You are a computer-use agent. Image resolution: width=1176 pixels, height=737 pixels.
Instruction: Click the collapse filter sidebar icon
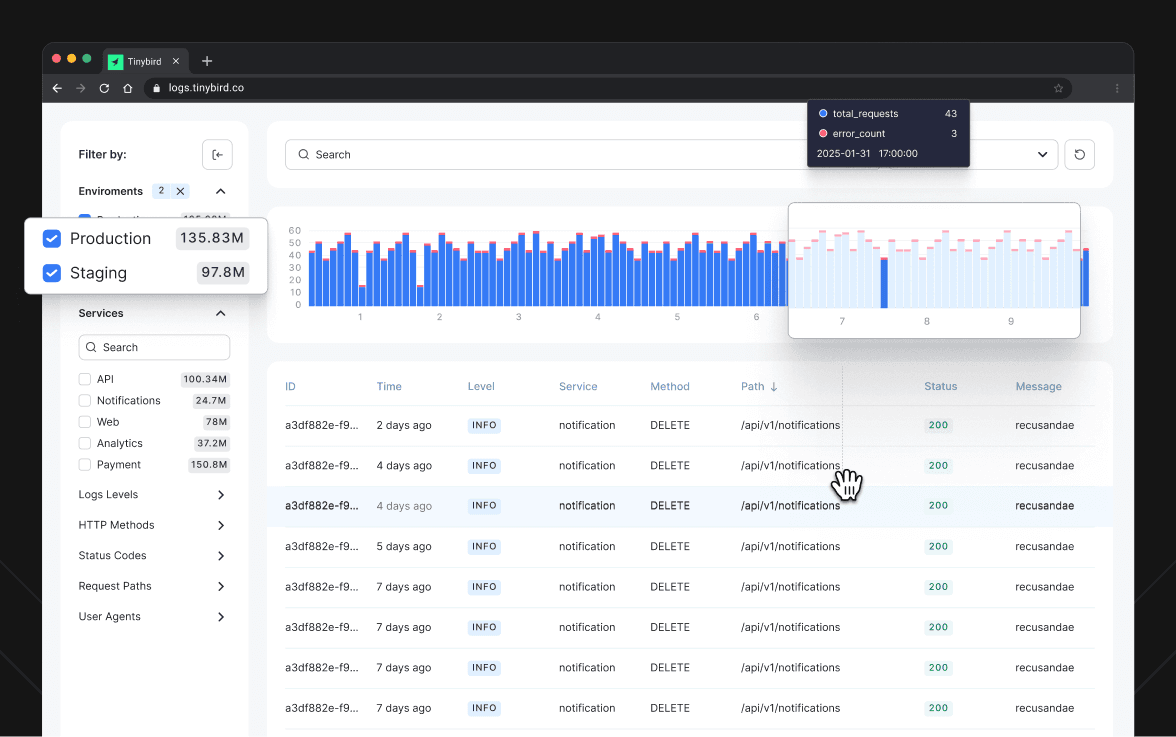pos(217,155)
